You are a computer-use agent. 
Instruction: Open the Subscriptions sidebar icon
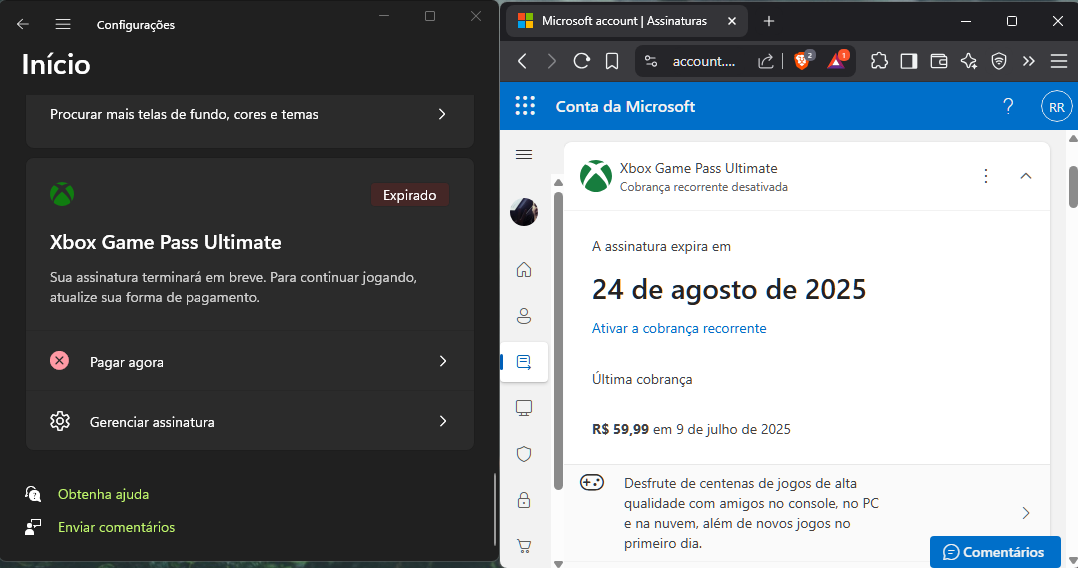(x=524, y=362)
